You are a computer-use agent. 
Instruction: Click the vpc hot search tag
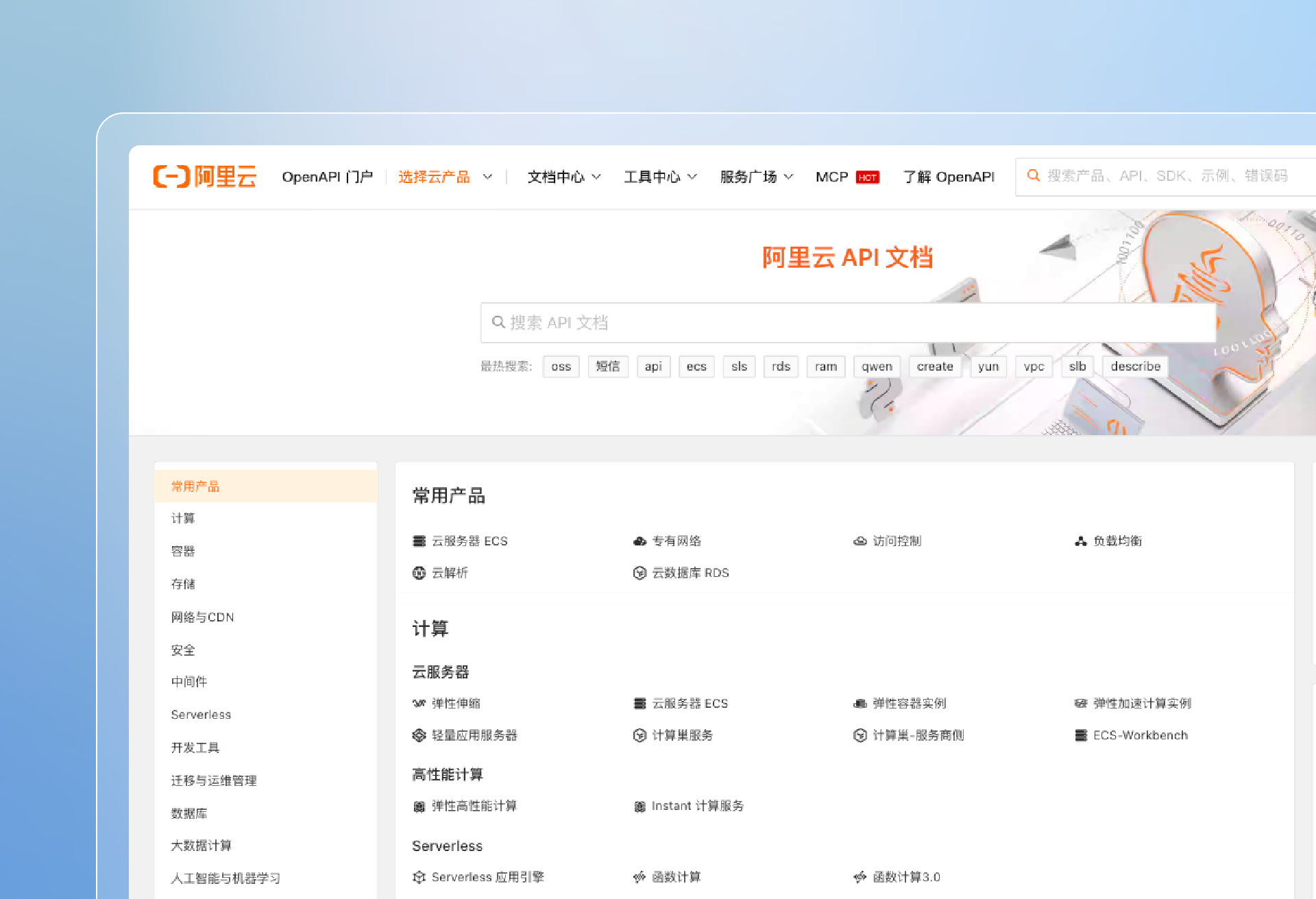coord(1034,367)
